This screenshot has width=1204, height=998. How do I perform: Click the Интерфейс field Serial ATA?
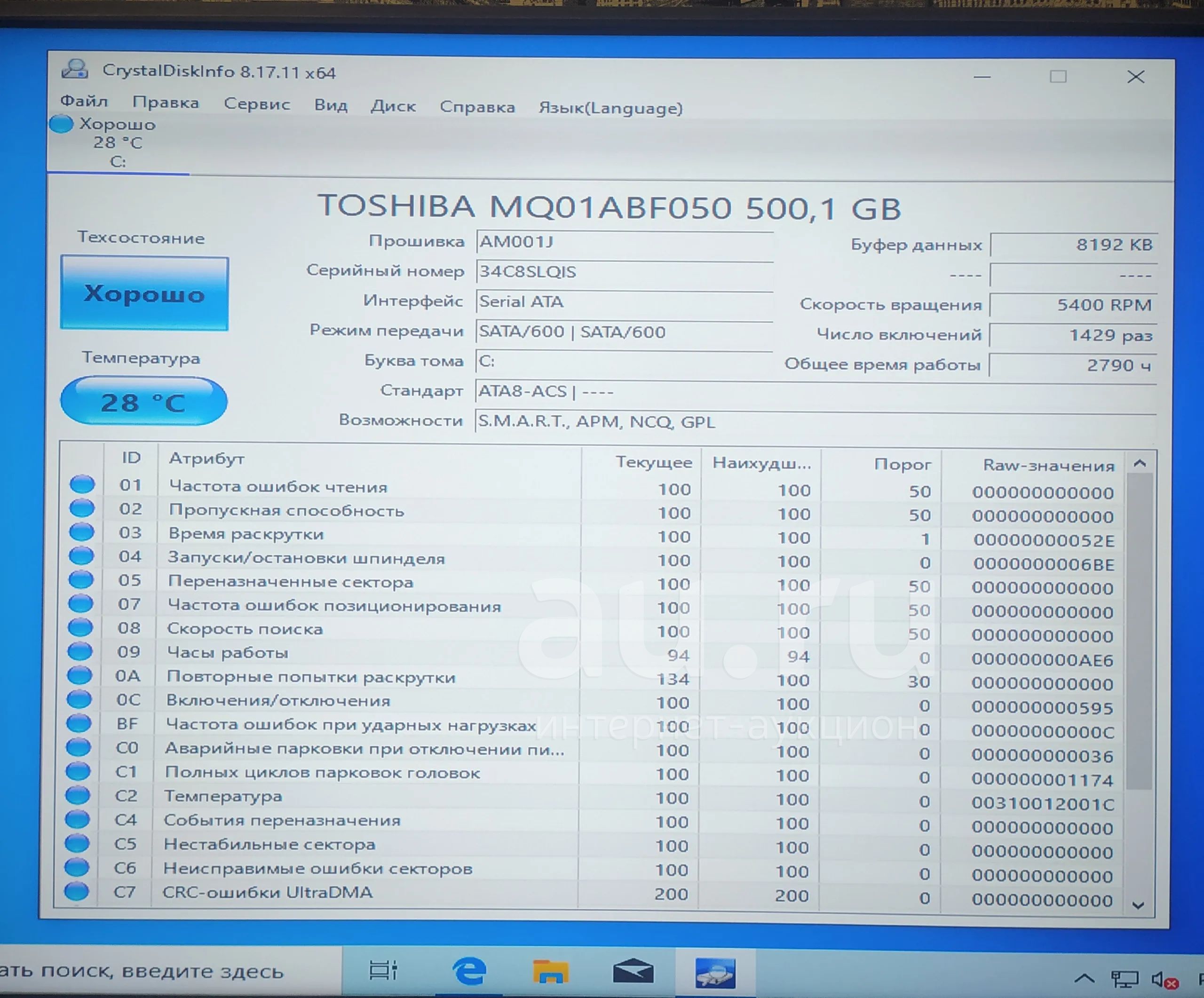(625, 302)
